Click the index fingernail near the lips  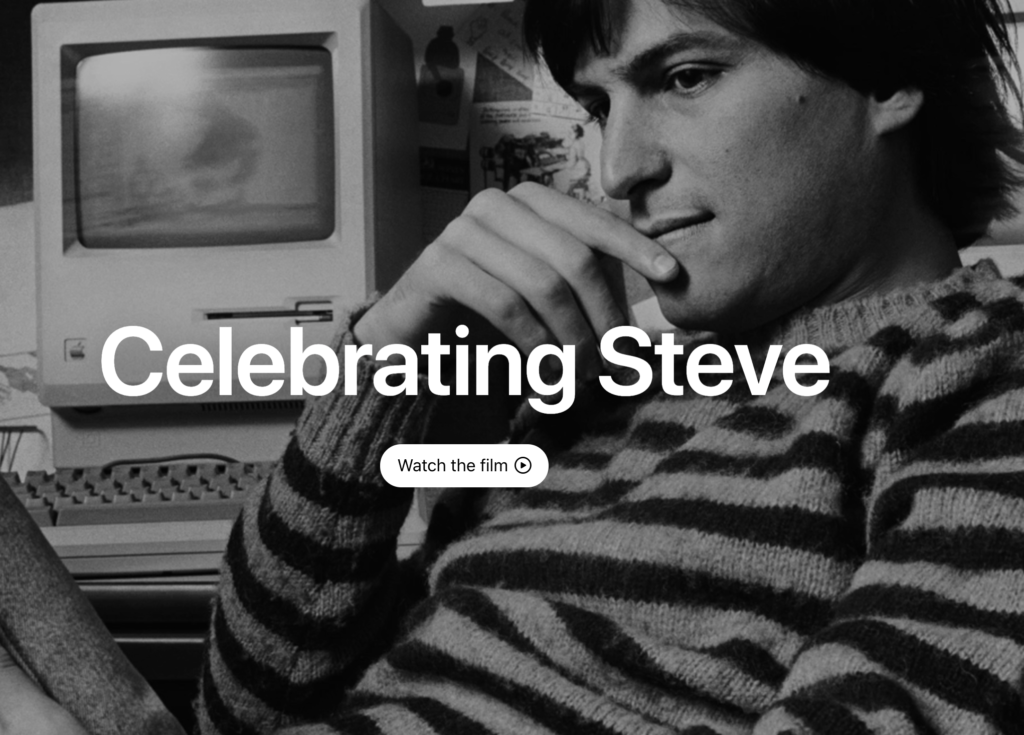(663, 263)
